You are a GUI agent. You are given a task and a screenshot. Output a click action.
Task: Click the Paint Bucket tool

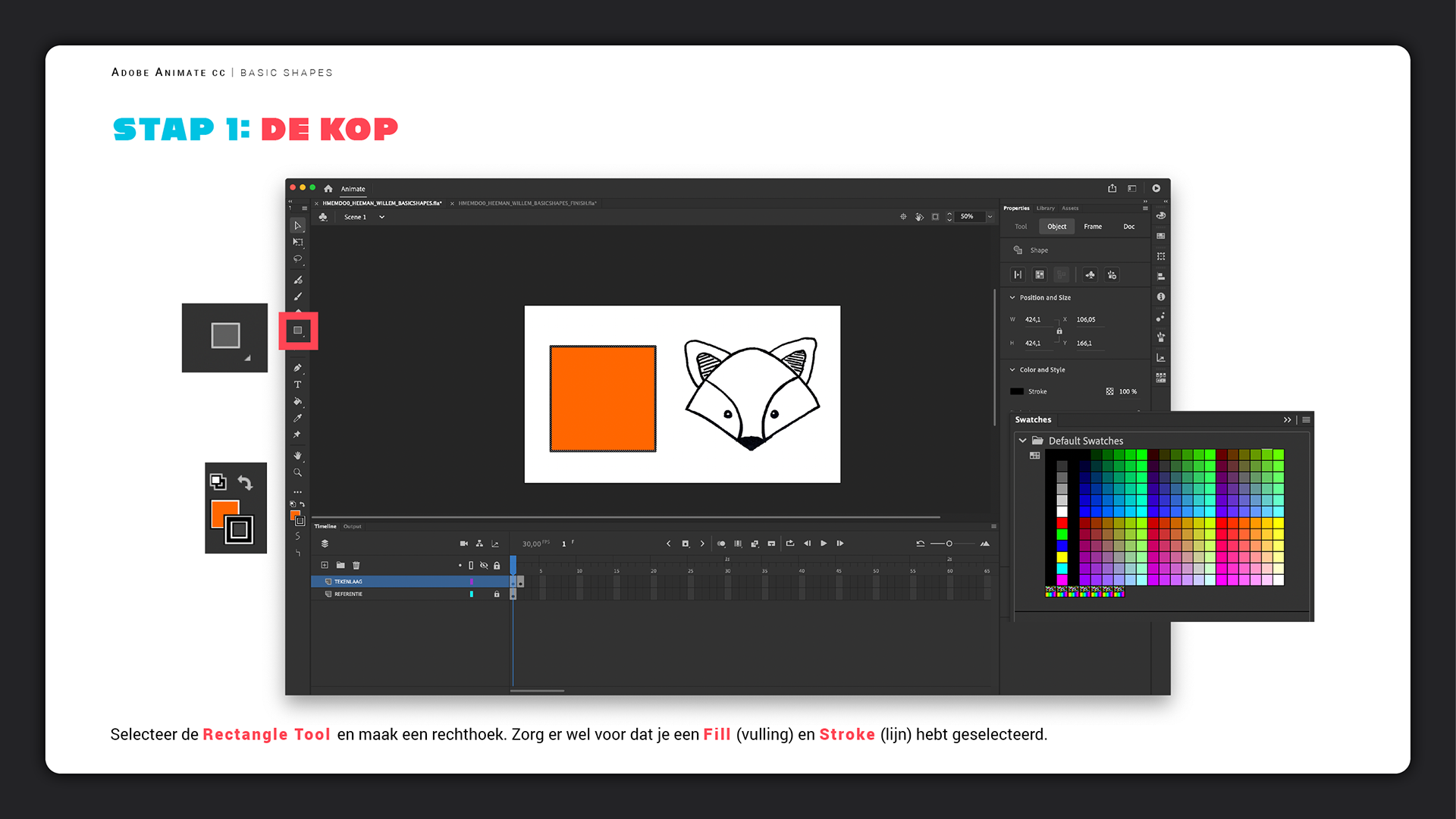(298, 401)
